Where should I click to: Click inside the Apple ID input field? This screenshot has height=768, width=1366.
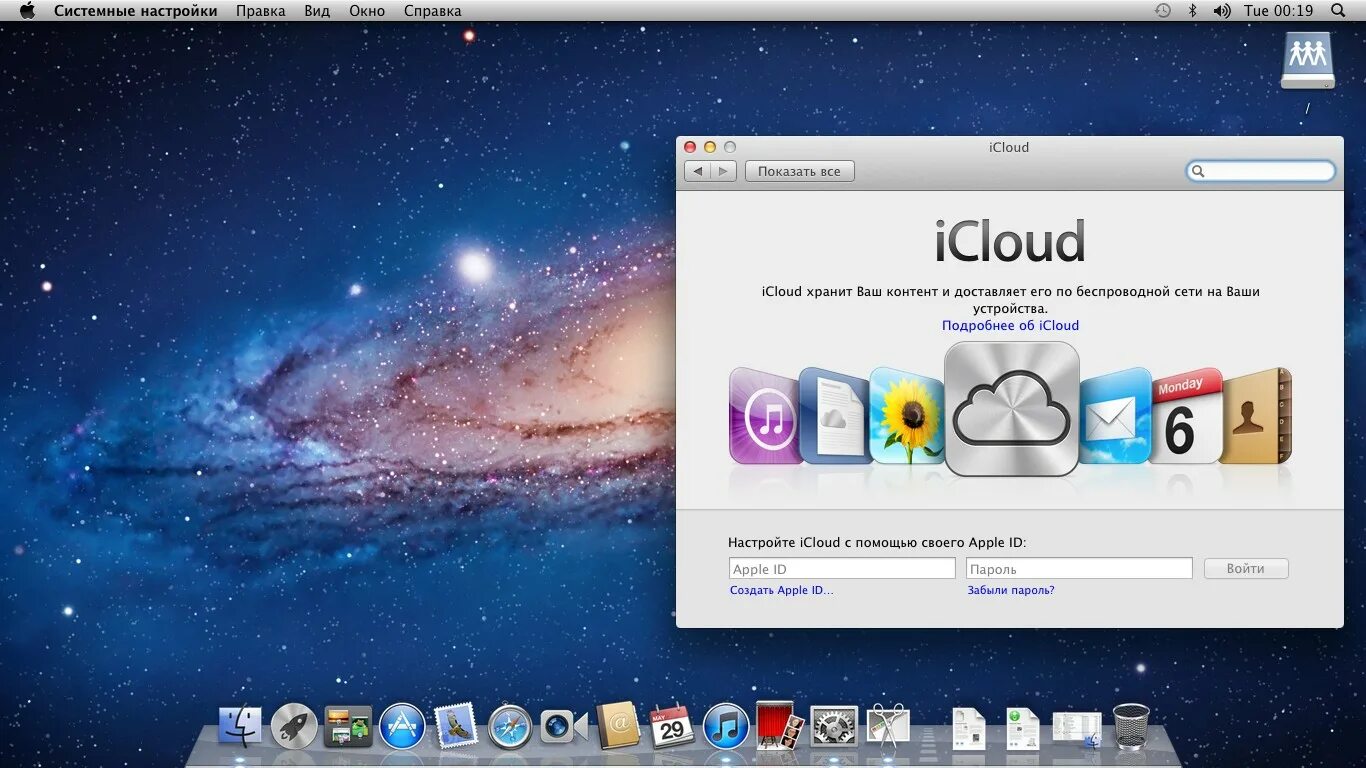pyautogui.click(x=841, y=567)
